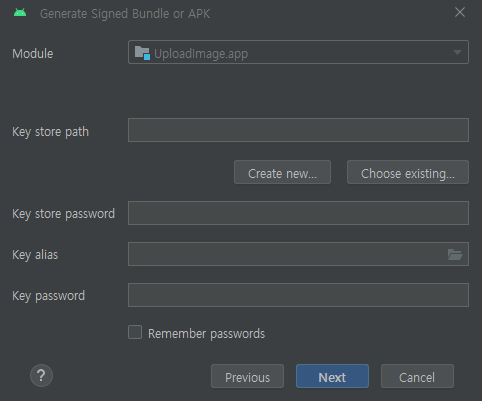Go back with the Previous button

click(x=247, y=376)
